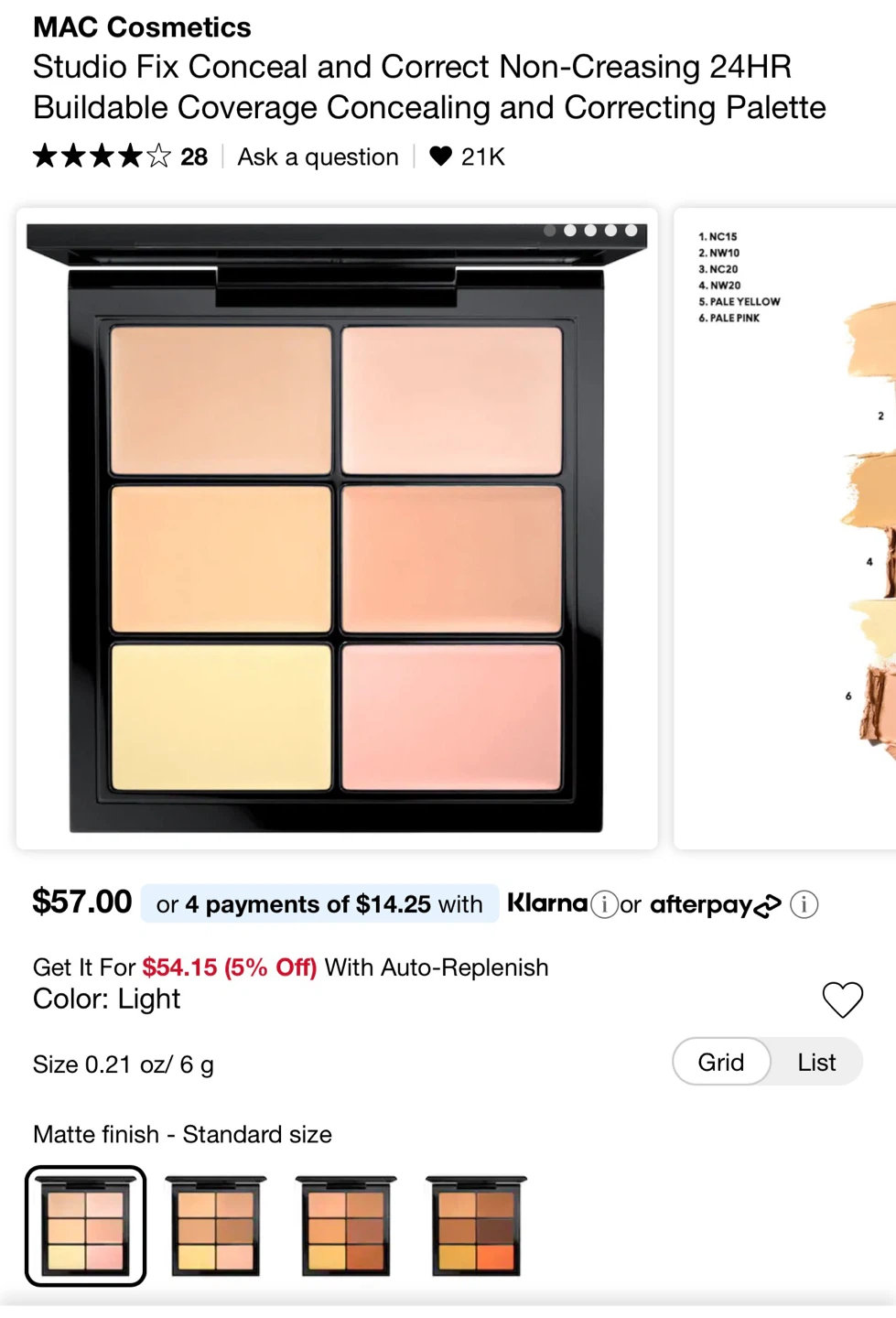The width and height of the screenshot is (896, 1318).
Task: Add product to Loves with heart outline
Action: coord(842,999)
